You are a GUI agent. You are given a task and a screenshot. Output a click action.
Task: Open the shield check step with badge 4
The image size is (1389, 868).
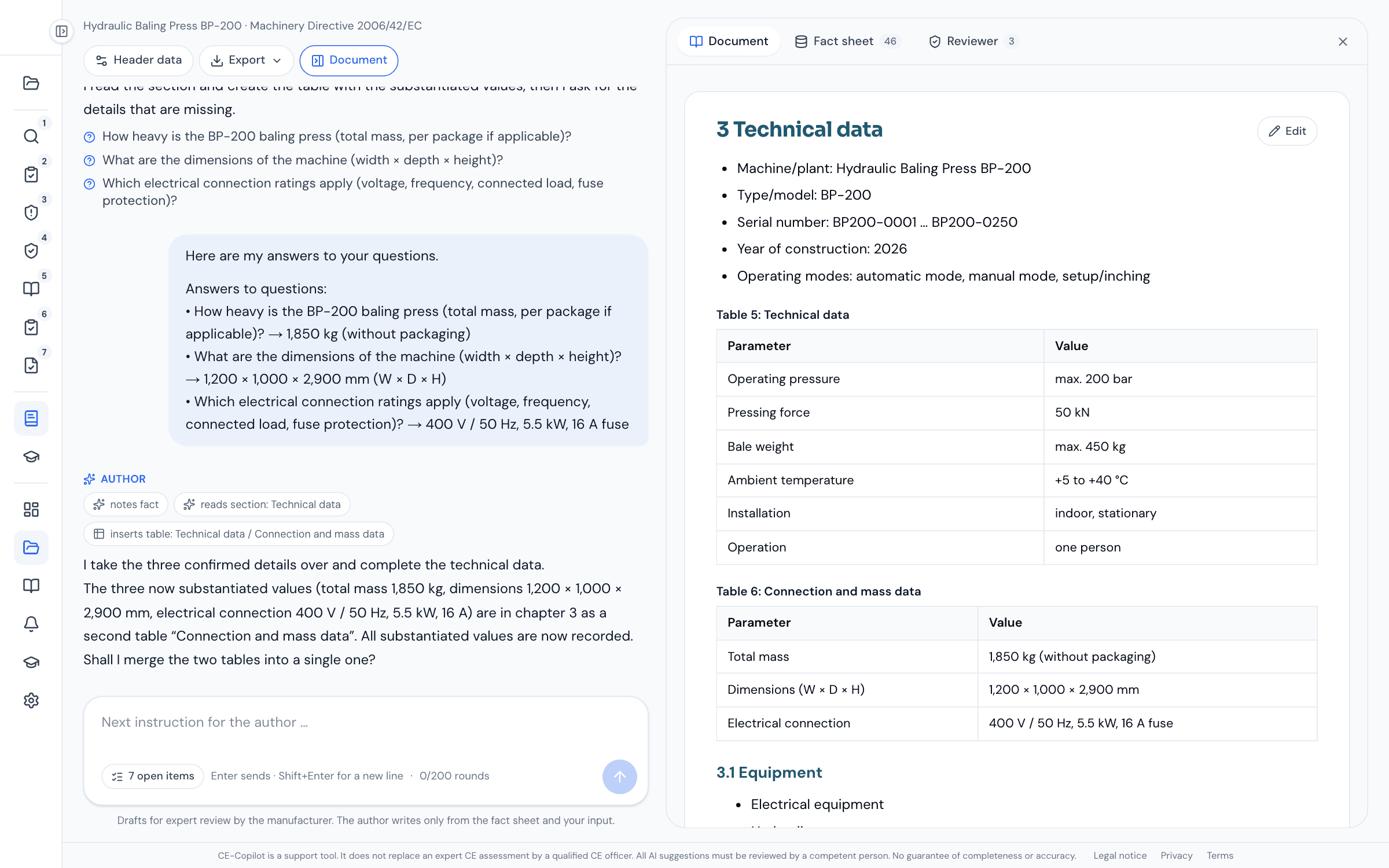pos(31,251)
